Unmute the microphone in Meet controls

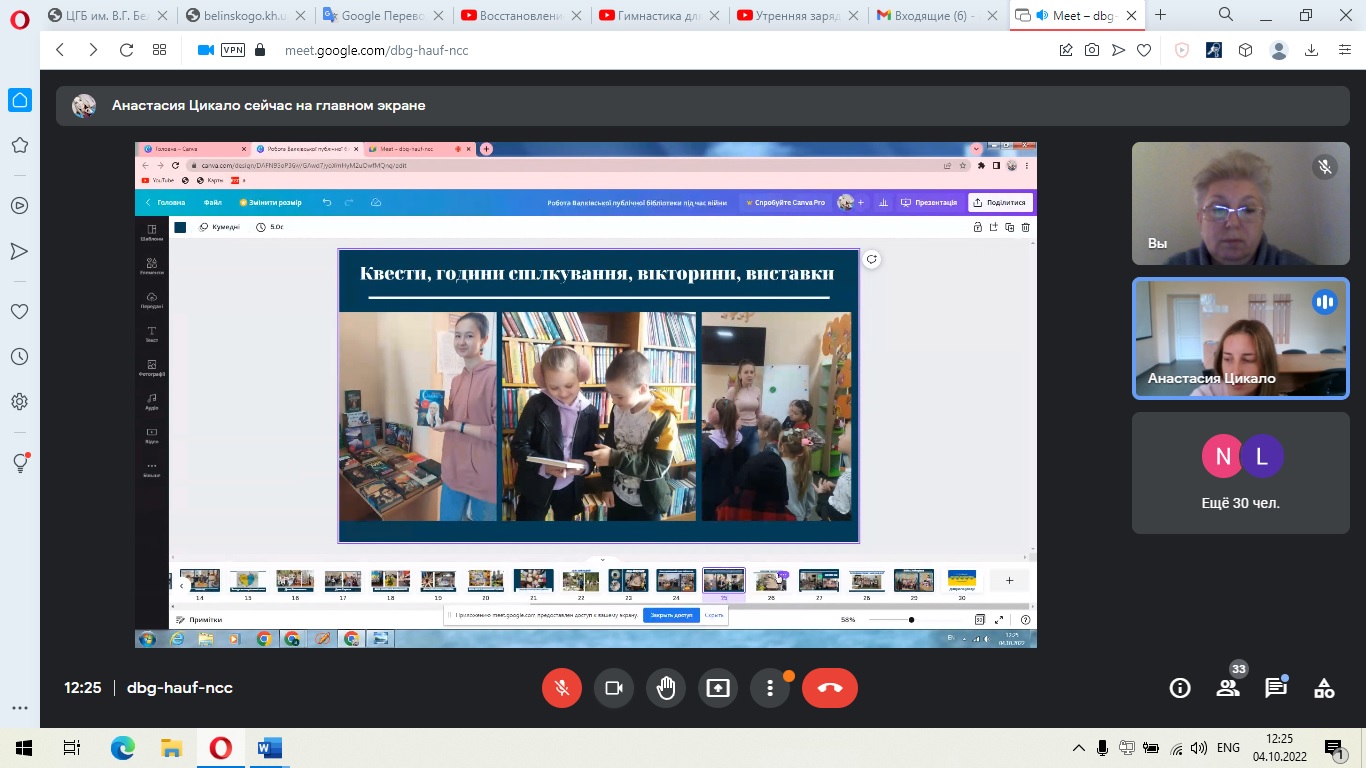(562, 688)
